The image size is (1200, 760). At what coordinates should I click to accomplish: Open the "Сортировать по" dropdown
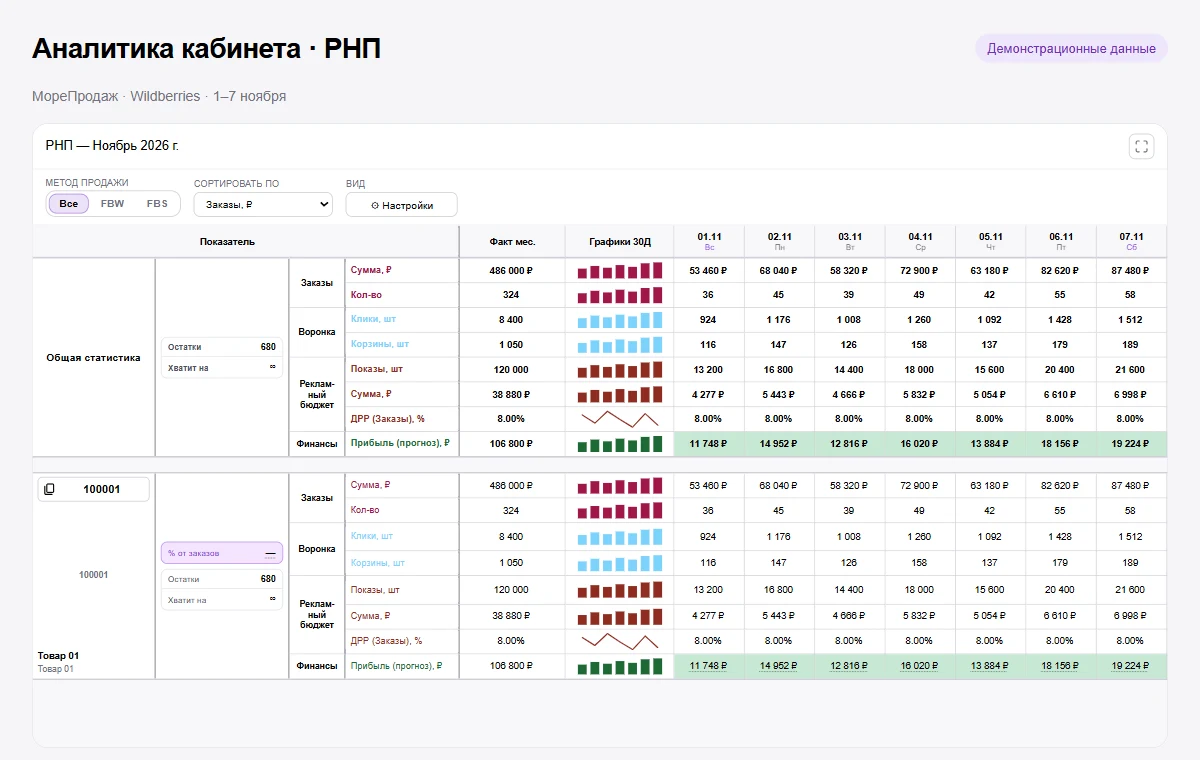(x=263, y=204)
